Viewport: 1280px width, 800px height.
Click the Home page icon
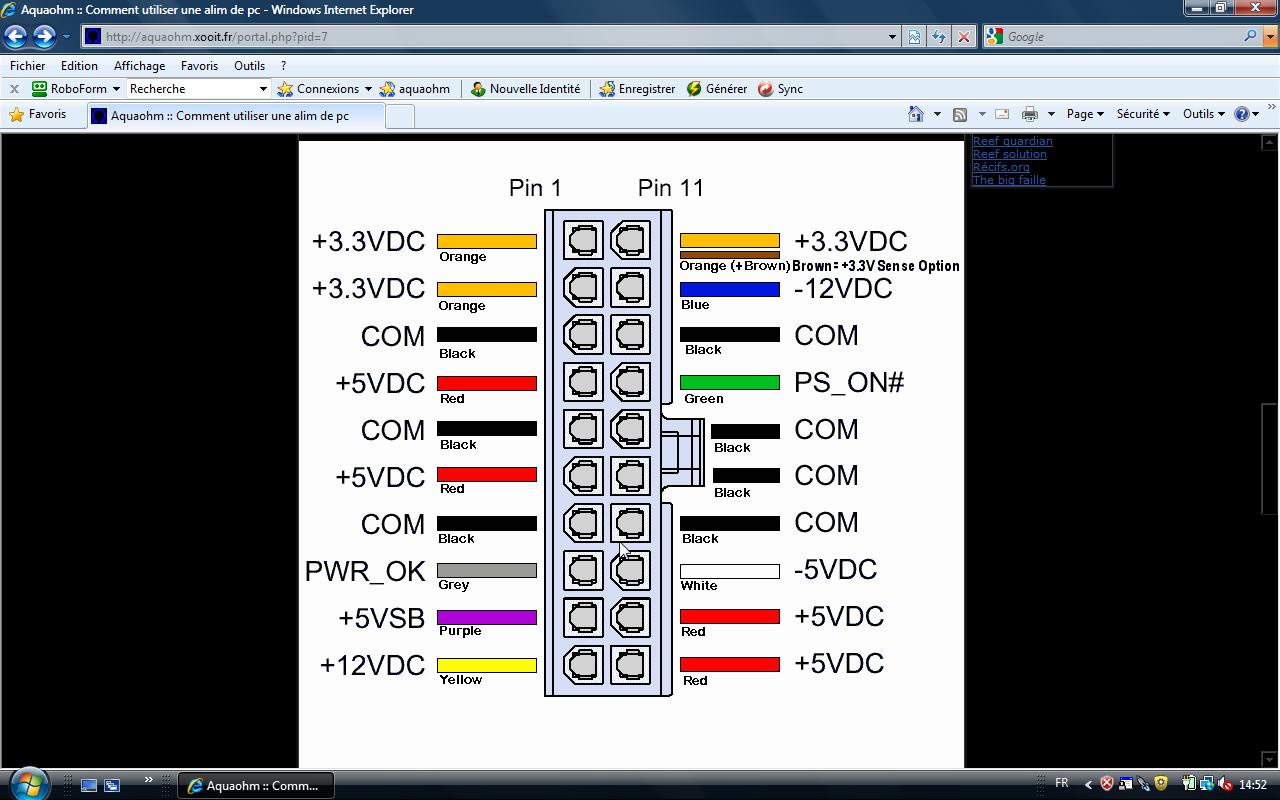pos(915,114)
